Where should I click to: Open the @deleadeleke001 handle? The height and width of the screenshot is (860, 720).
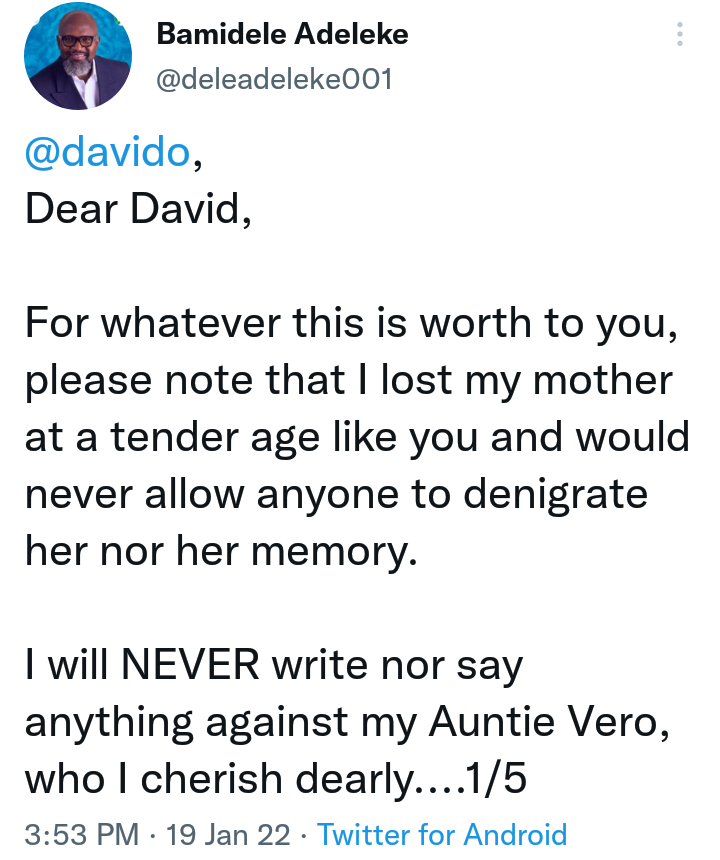point(274,79)
